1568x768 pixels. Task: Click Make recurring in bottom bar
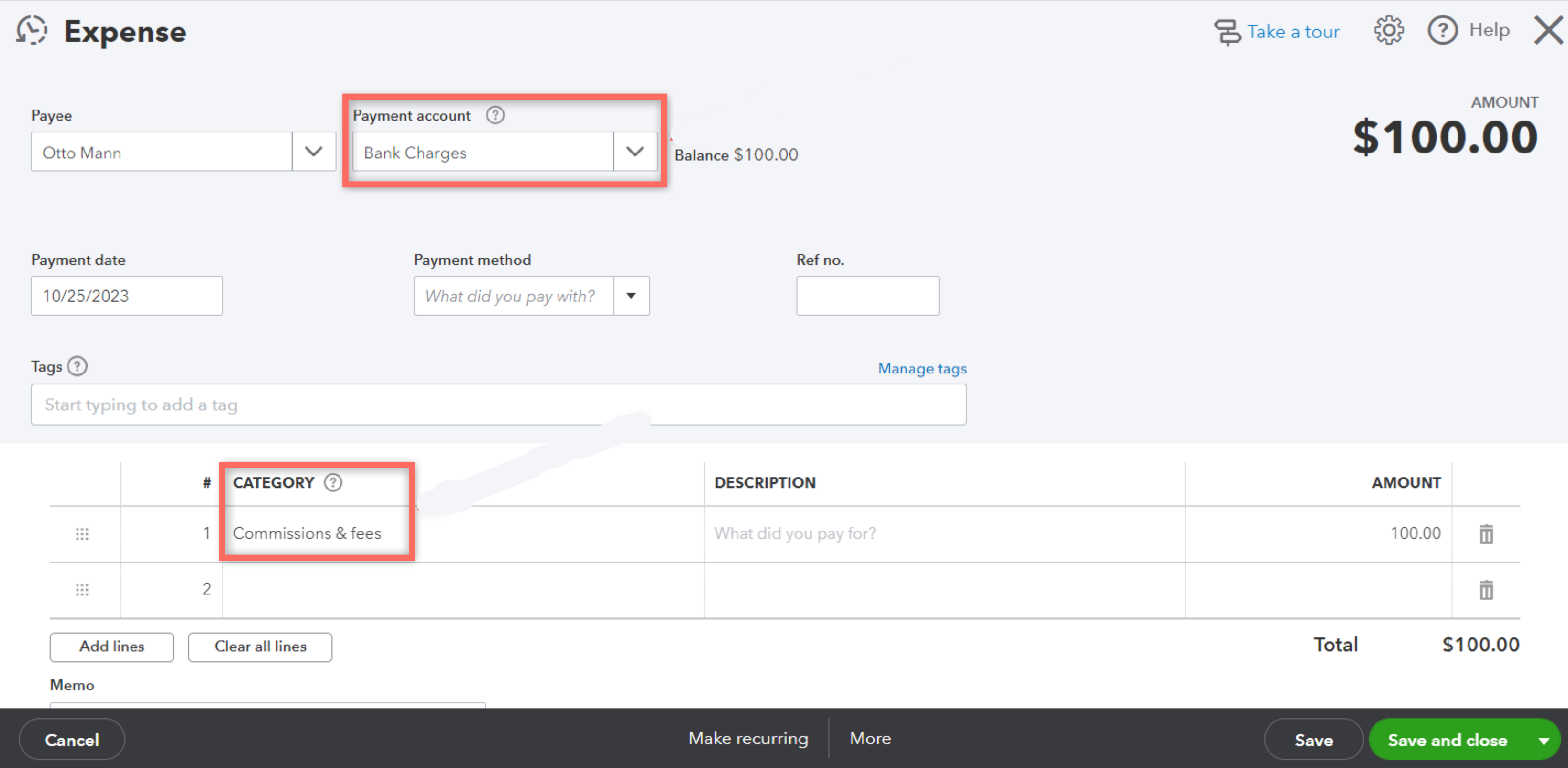[748, 739]
